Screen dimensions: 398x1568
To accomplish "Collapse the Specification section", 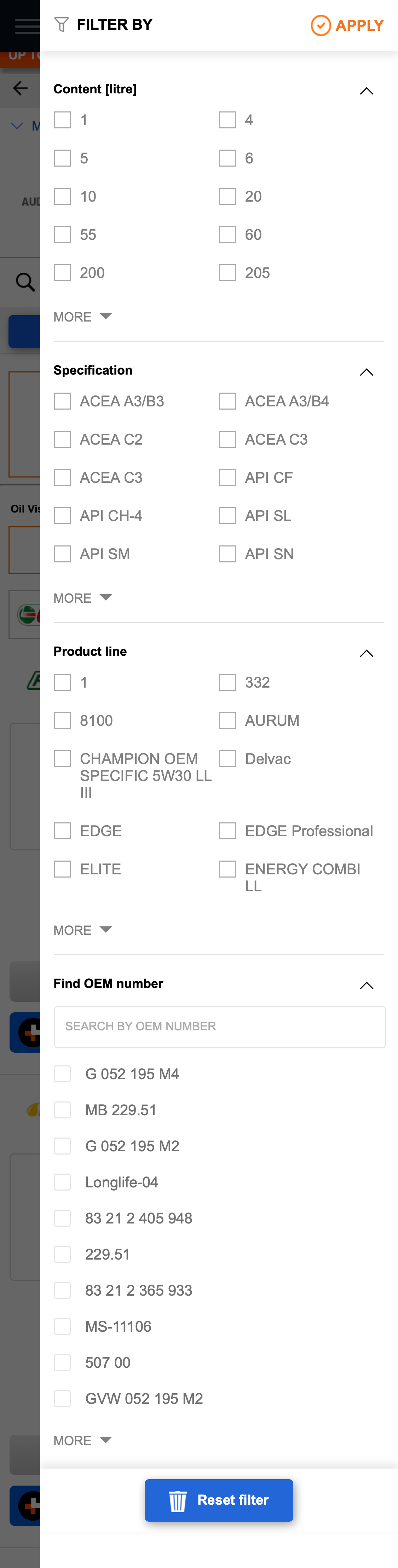I will pyautogui.click(x=367, y=371).
